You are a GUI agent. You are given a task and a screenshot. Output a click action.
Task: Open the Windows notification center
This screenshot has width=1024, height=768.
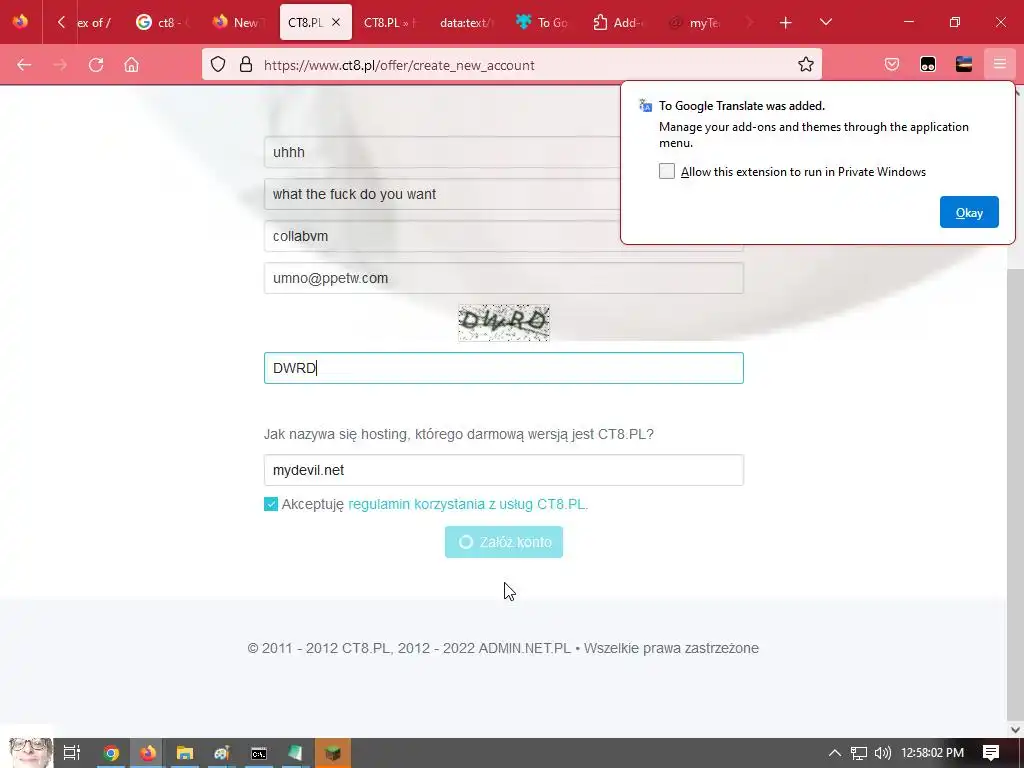(x=991, y=753)
